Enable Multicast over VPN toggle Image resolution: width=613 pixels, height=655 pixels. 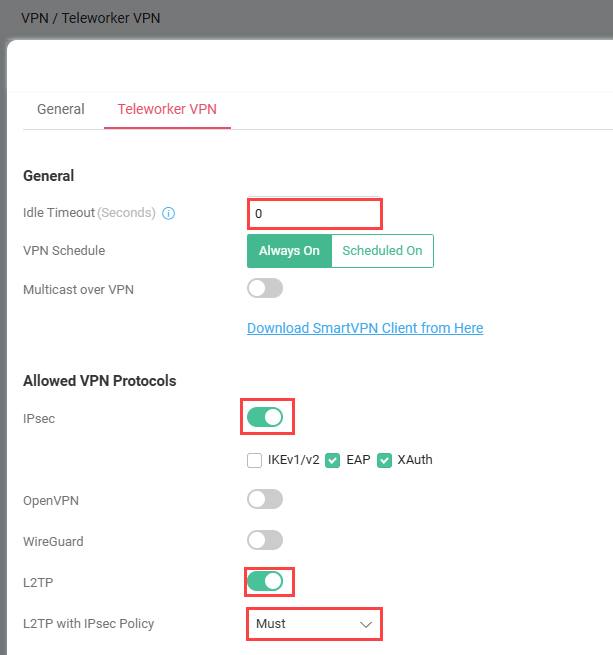[x=265, y=289]
